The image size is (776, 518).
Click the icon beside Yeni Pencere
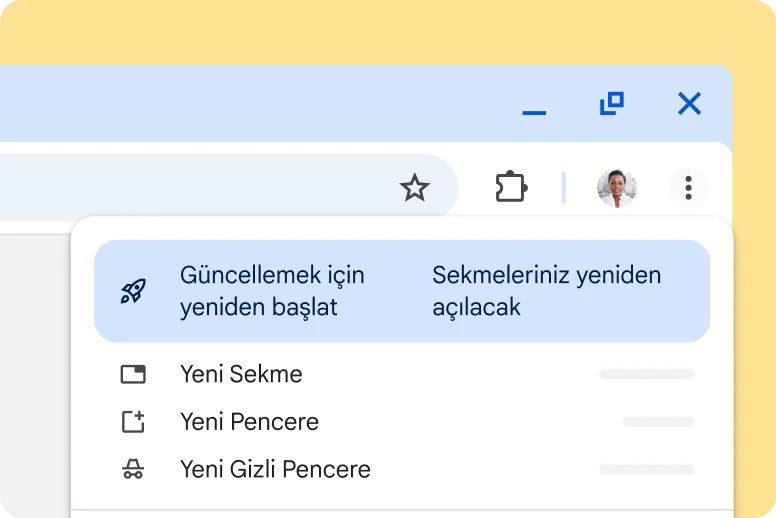click(133, 422)
